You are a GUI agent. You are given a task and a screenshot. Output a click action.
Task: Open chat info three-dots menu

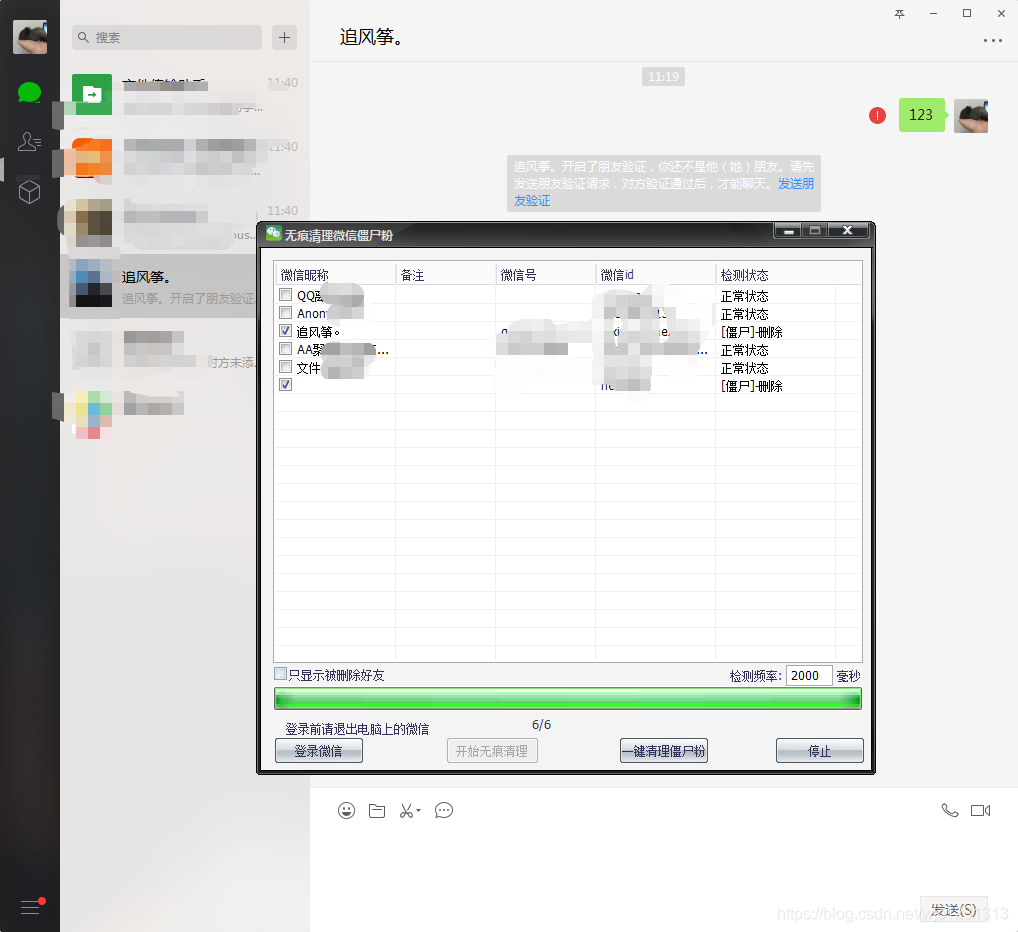(993, 40)
